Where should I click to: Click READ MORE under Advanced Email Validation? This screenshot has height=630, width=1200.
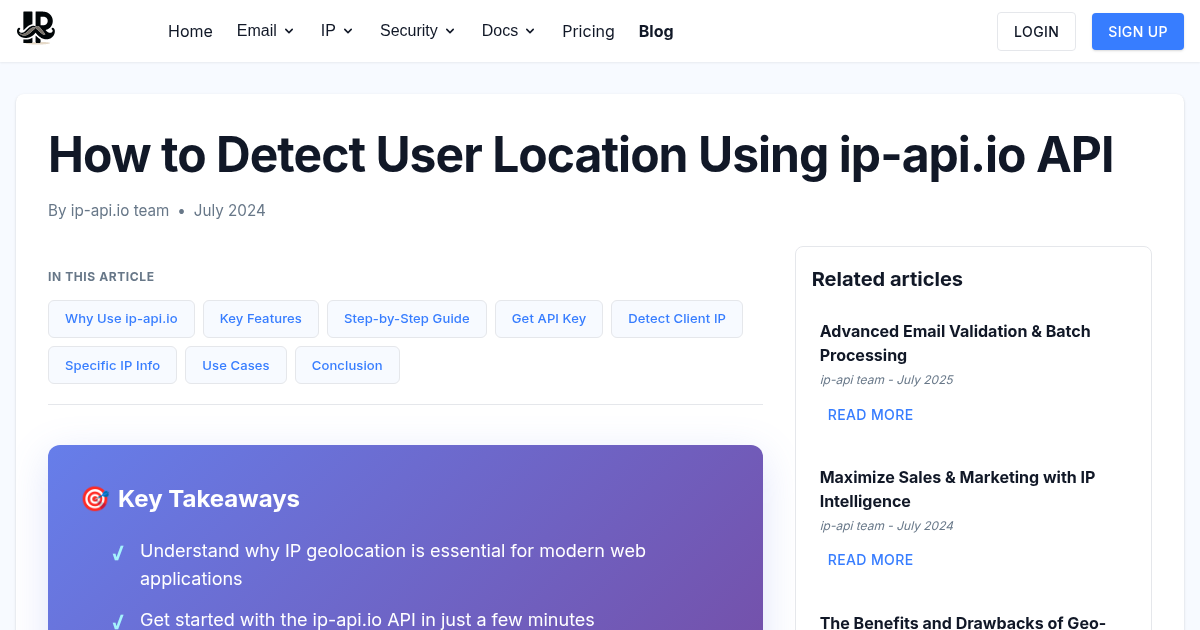tap(871, 415)
